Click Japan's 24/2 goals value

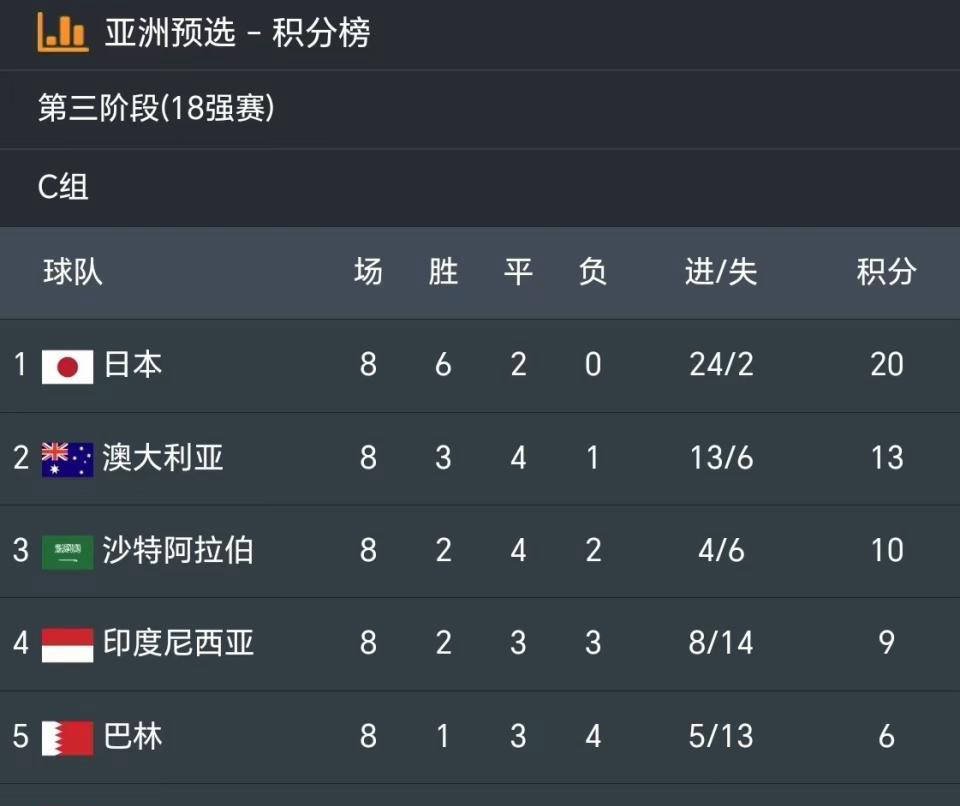click(721, 364)
